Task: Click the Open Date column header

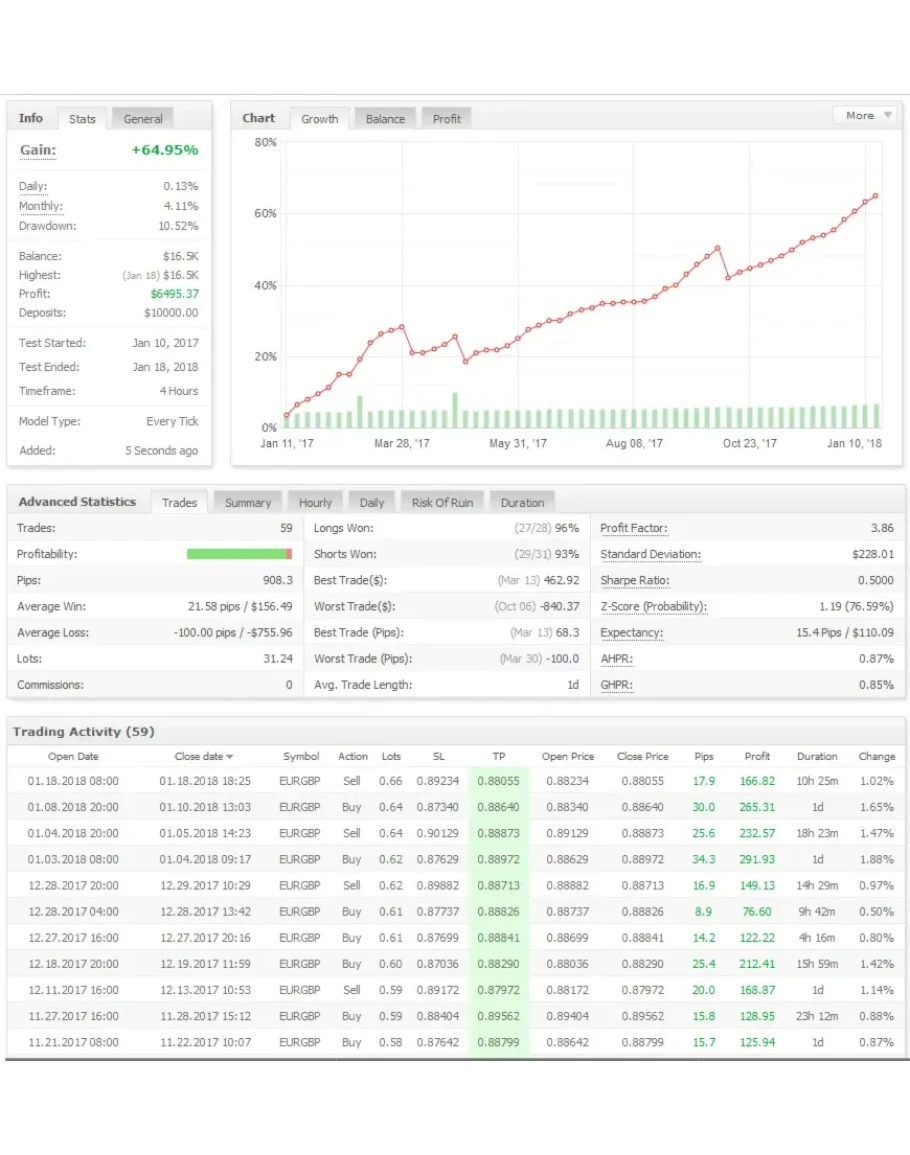Action: click(x=73, y=757)
